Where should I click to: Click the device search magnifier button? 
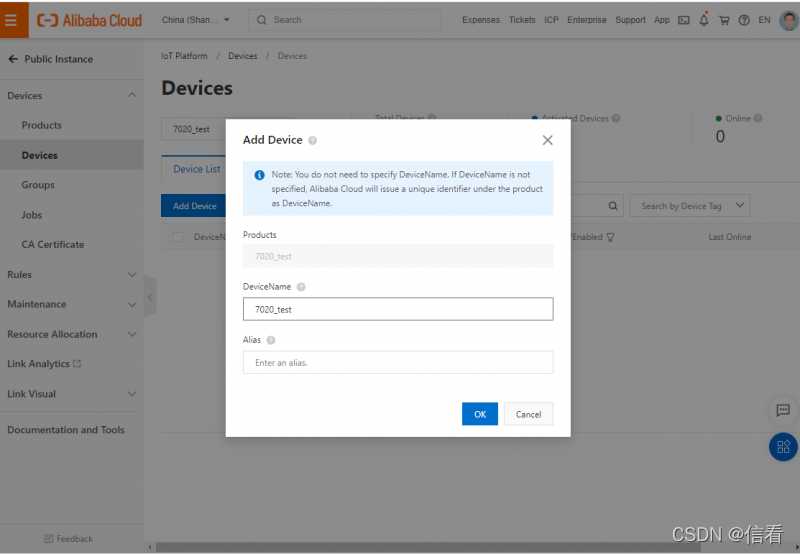tap(613, 206)
